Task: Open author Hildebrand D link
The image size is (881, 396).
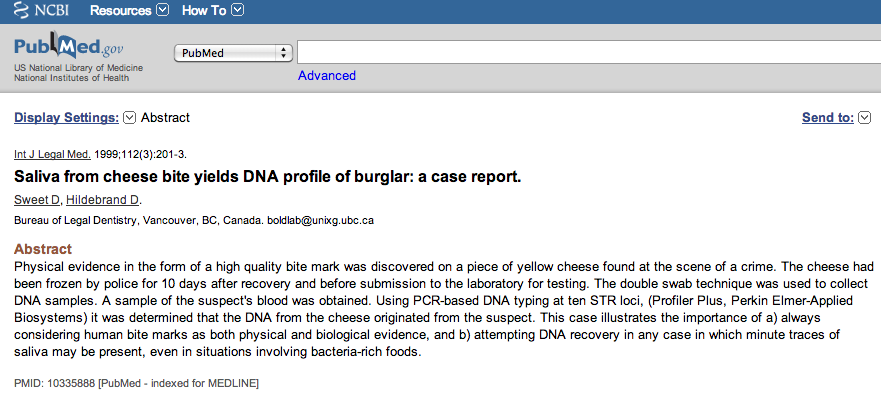Action: (103, 199)
